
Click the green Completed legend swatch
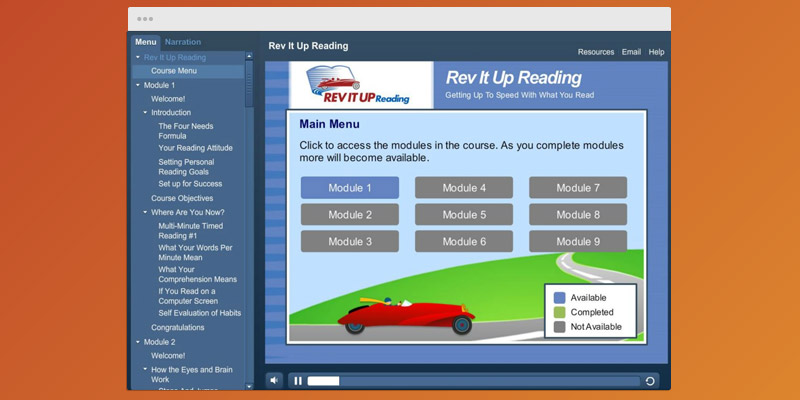pos(560,312)
